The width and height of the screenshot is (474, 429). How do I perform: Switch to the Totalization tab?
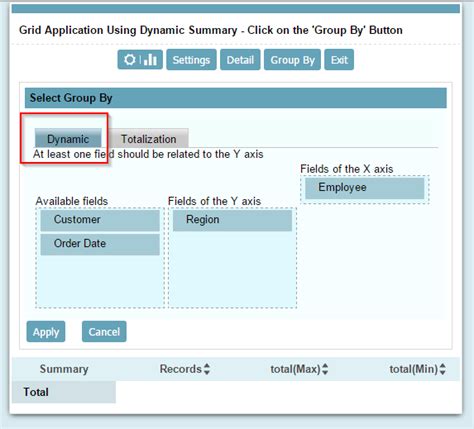(x=148, y=138)
